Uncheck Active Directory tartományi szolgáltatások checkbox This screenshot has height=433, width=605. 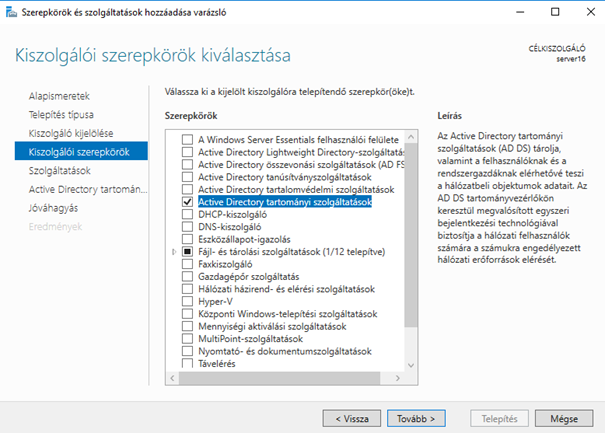188,201
